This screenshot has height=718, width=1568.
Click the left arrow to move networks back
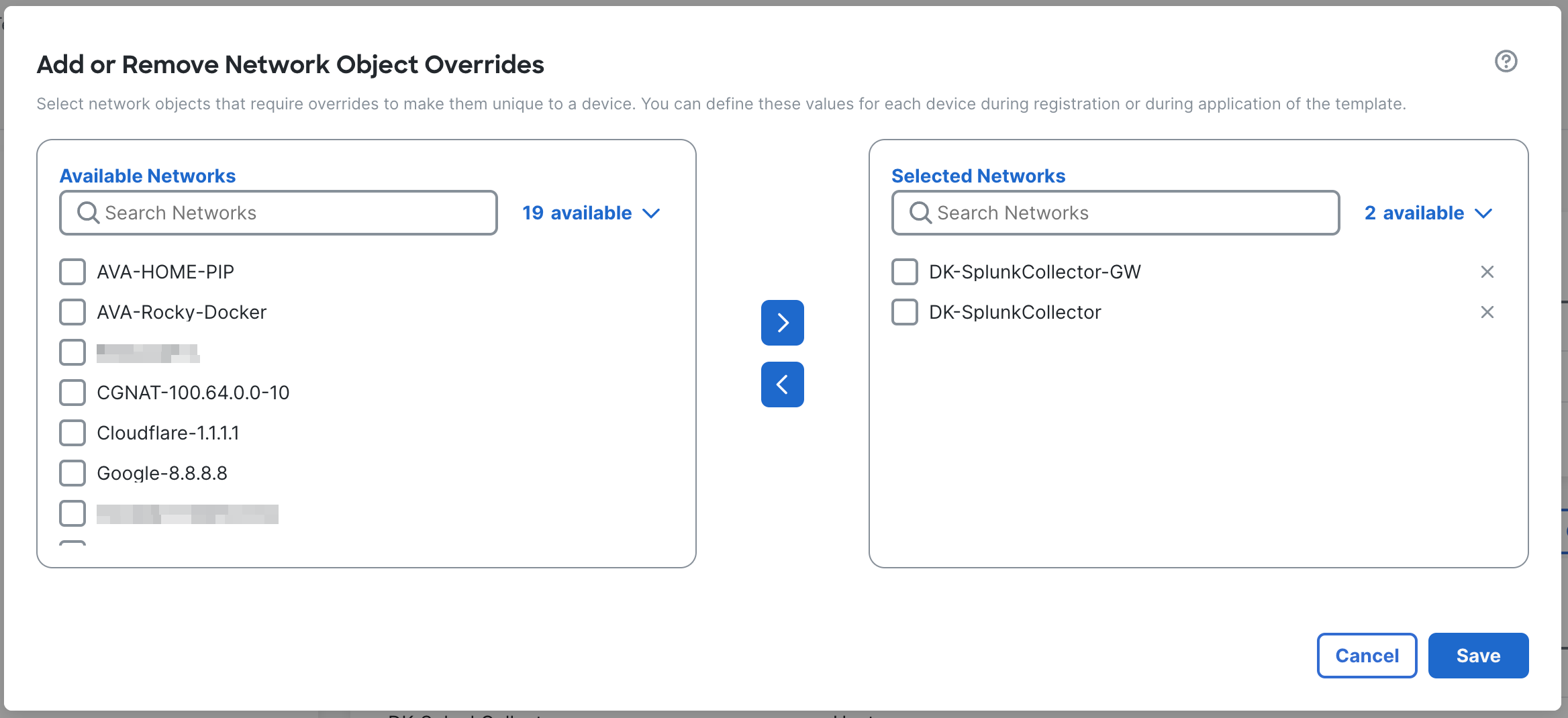(x=781, y=384)
